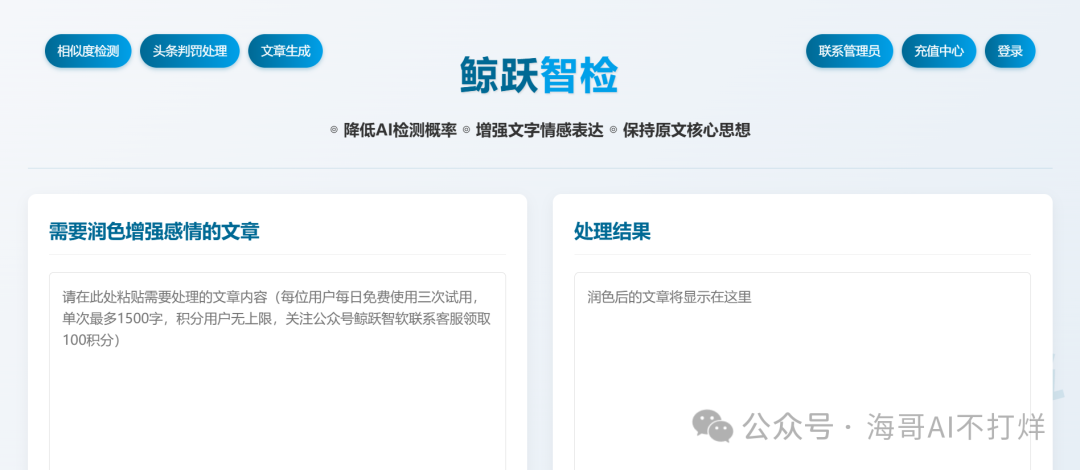Click the 降低AI检测概率 tagline text
The width and height of the screenshot is (1080, 470).
[400, 130]
